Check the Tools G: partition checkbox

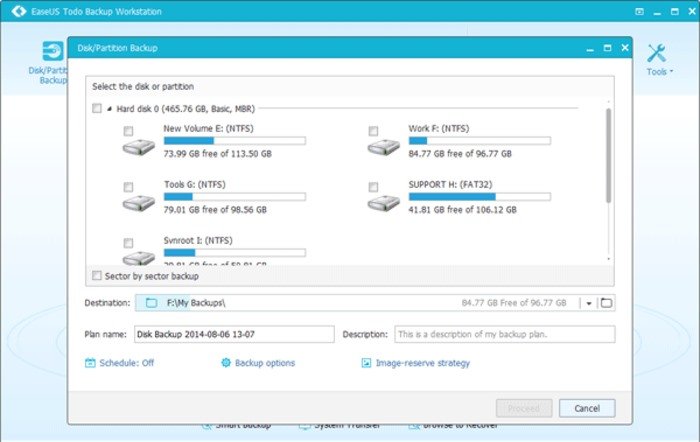coord(129,187)
